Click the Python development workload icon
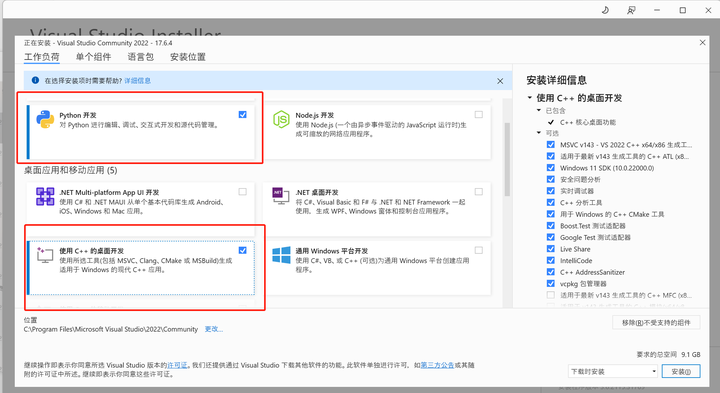720x393 pixels. click(45, 119)
